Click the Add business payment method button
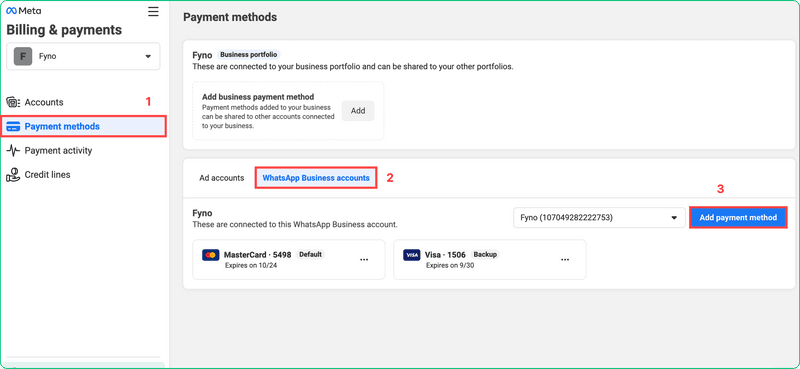The width and height of the screenshot is (800, 369). click(358, 111)
